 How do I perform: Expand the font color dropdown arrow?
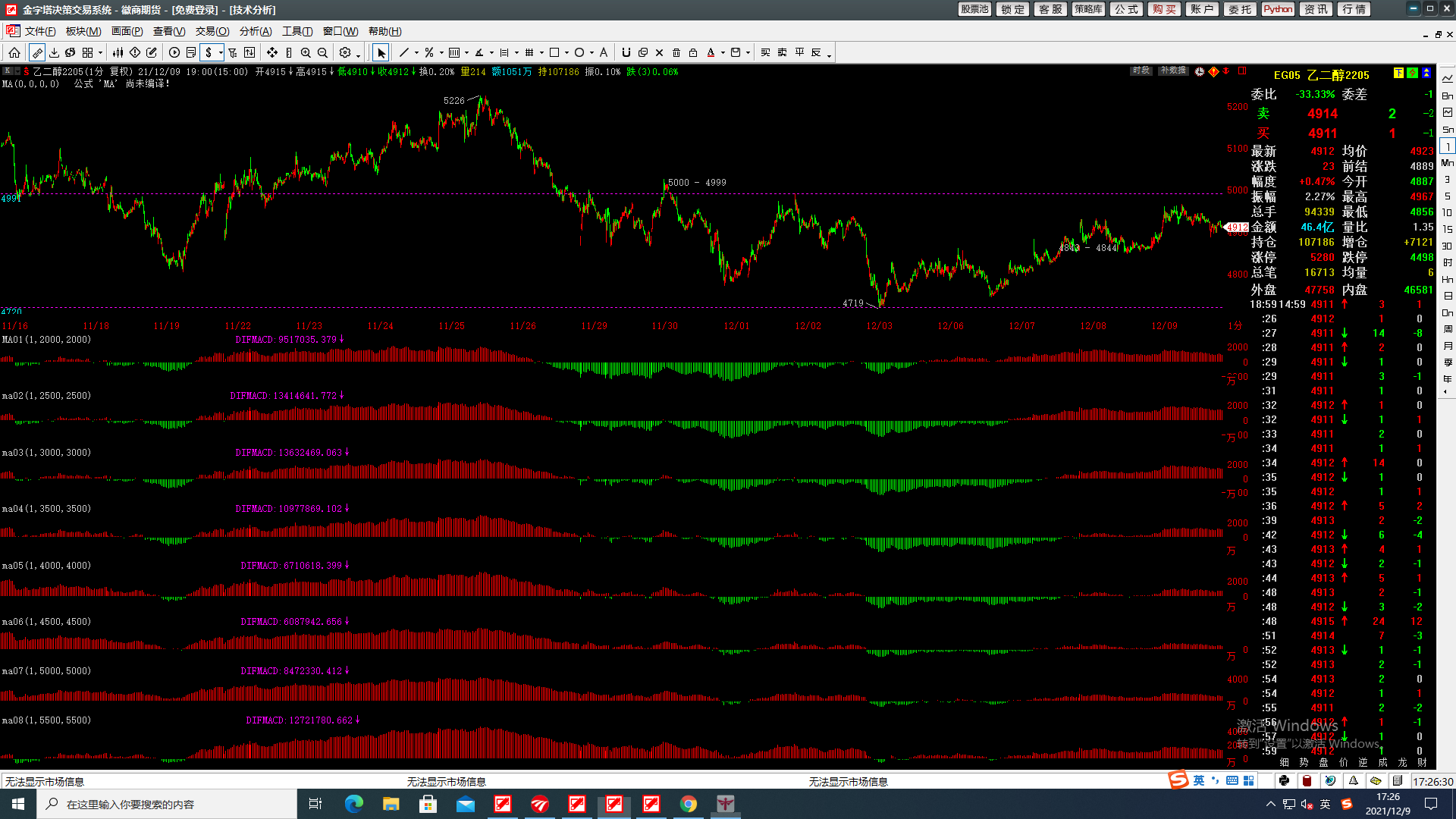coord(723,53)
